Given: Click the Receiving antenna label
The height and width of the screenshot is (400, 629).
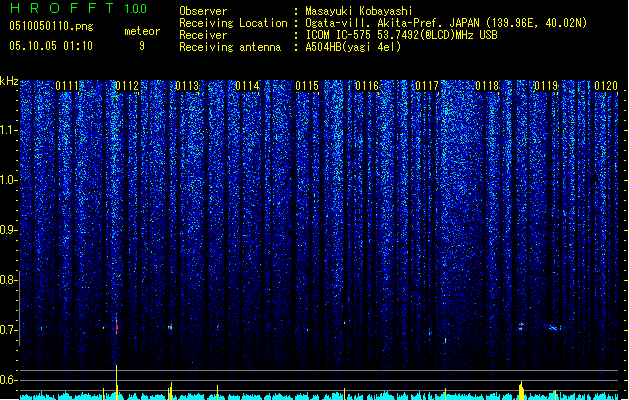Looking at the screenshot, I should pos(230,47).
